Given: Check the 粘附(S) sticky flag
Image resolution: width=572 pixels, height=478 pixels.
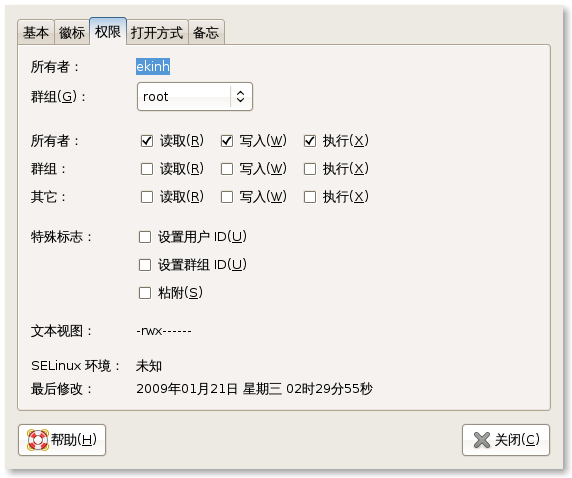Looking at the screenshot, I should (145, 293).
